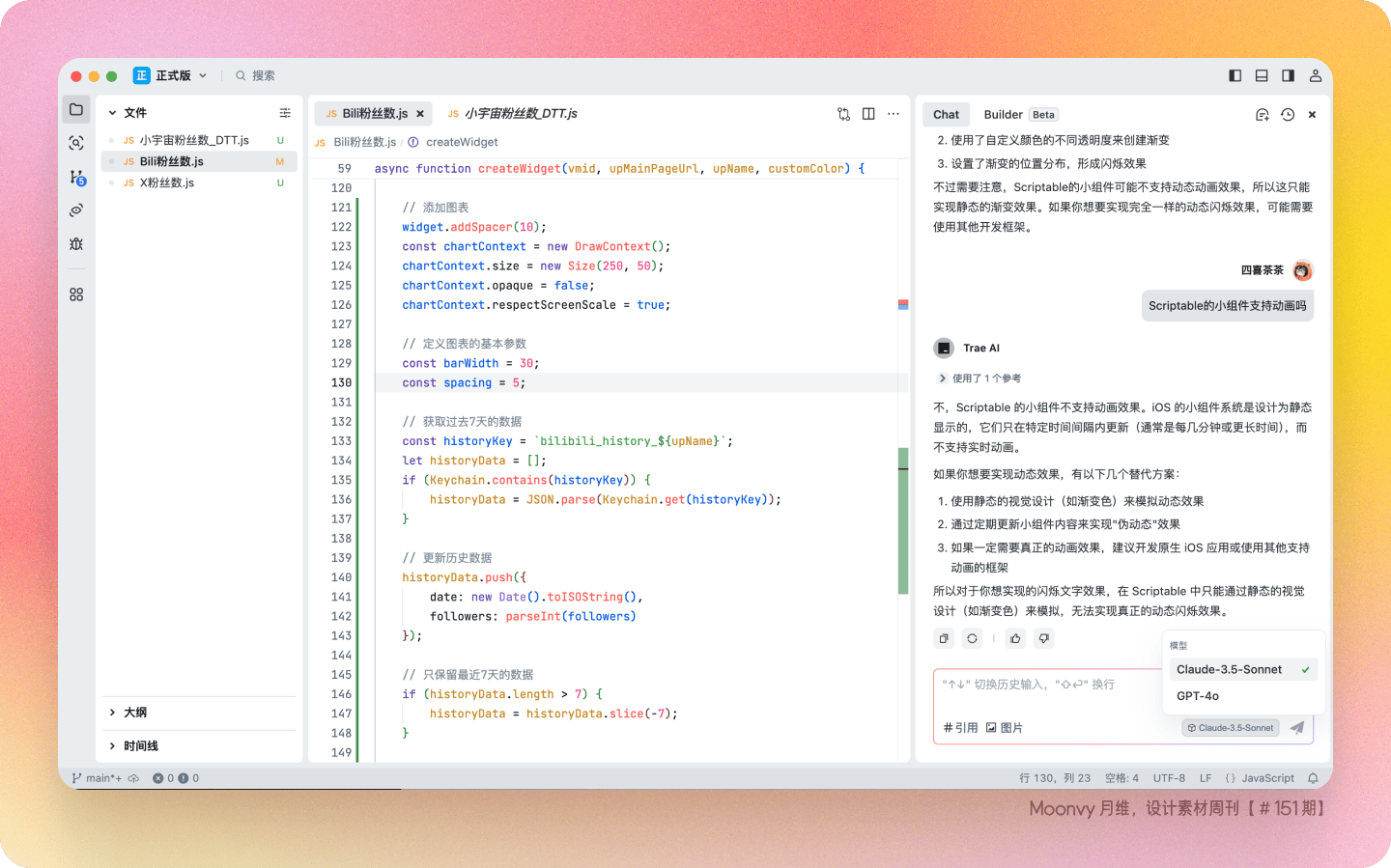Click the open changes icon in editor toolbar
Viewport: 1391px width, 868px height.
pos(843,114)
